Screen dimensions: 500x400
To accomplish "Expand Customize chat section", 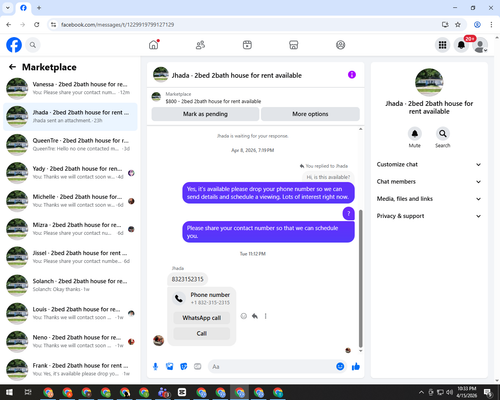I will [429, 164].
